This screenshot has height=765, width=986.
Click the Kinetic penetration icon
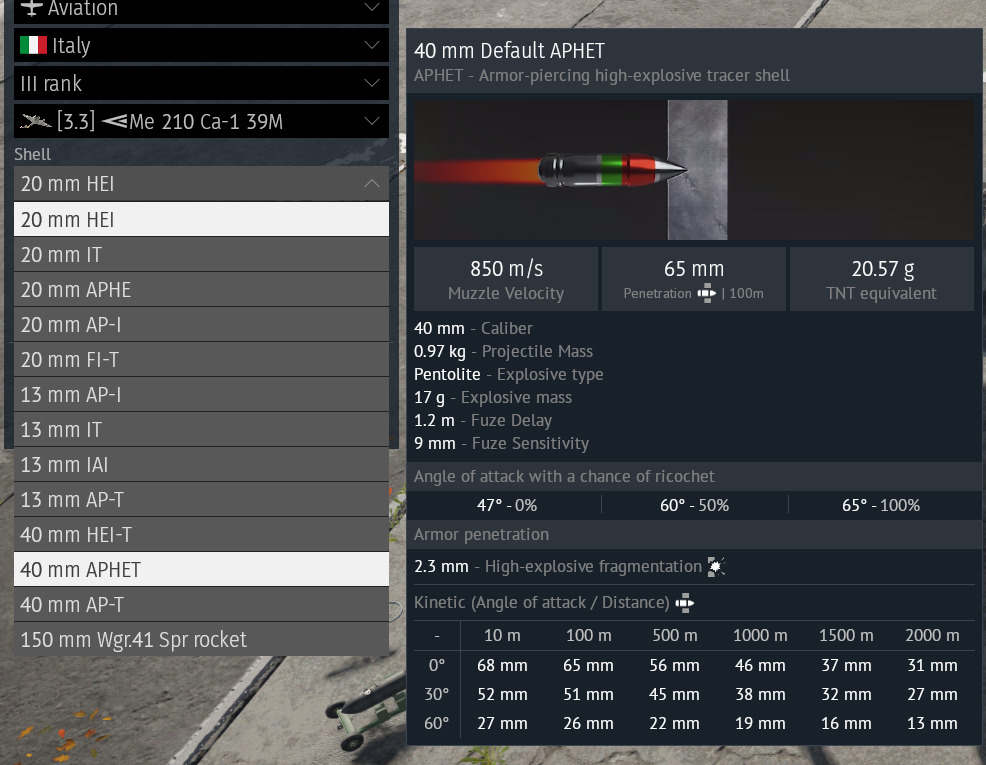click(685, 603)
